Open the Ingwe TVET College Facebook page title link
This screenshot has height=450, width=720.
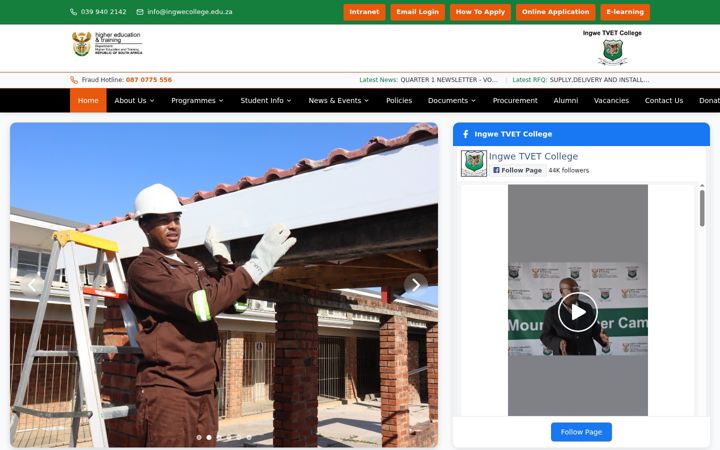tap(533, 156)
